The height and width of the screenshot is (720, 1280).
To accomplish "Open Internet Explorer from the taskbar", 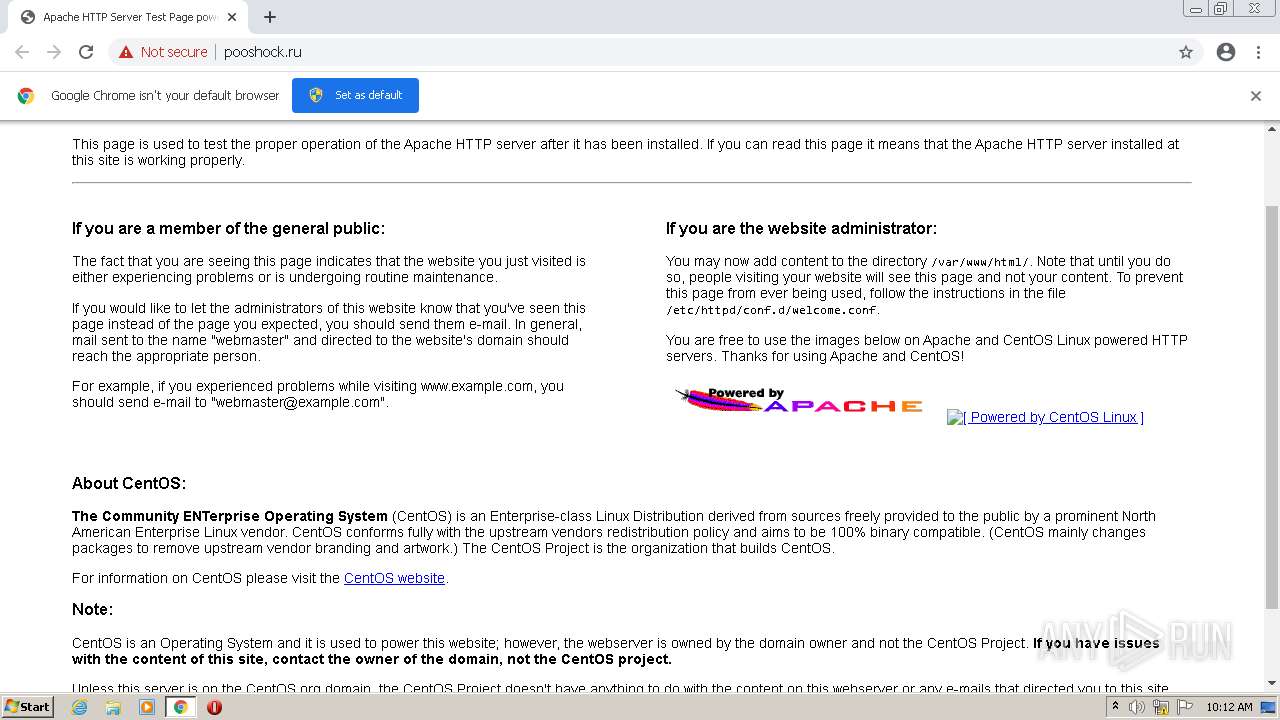I will (x=80, y=707).
